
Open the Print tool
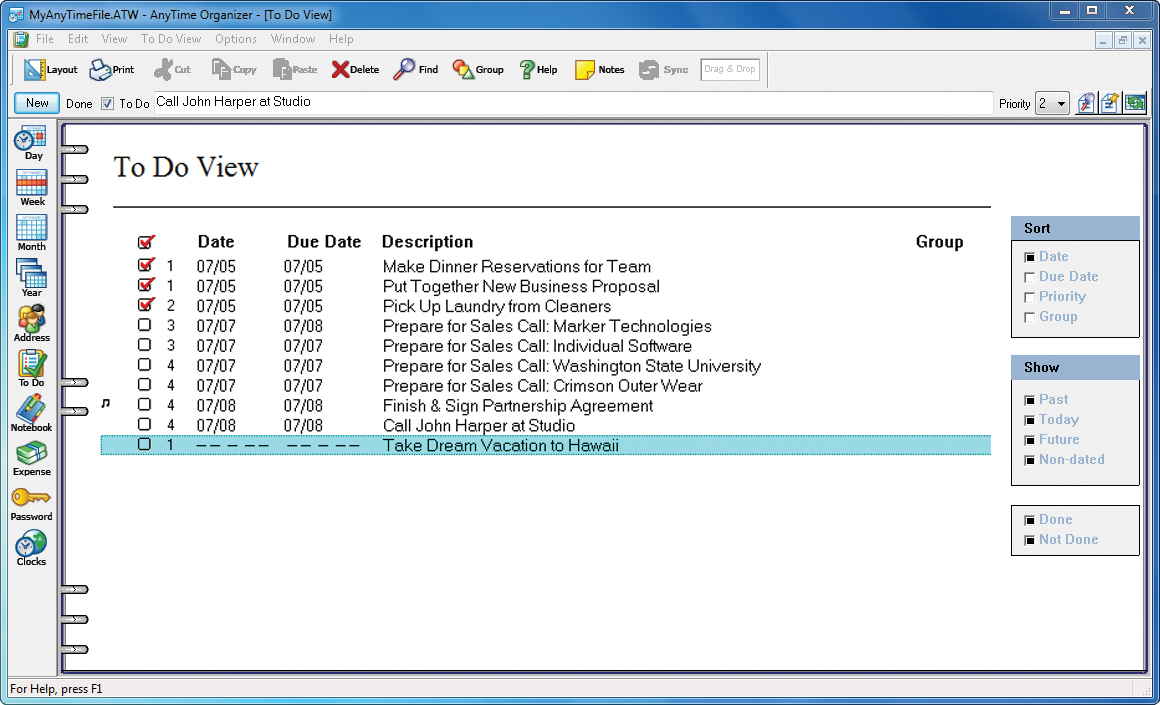[111, 69]
